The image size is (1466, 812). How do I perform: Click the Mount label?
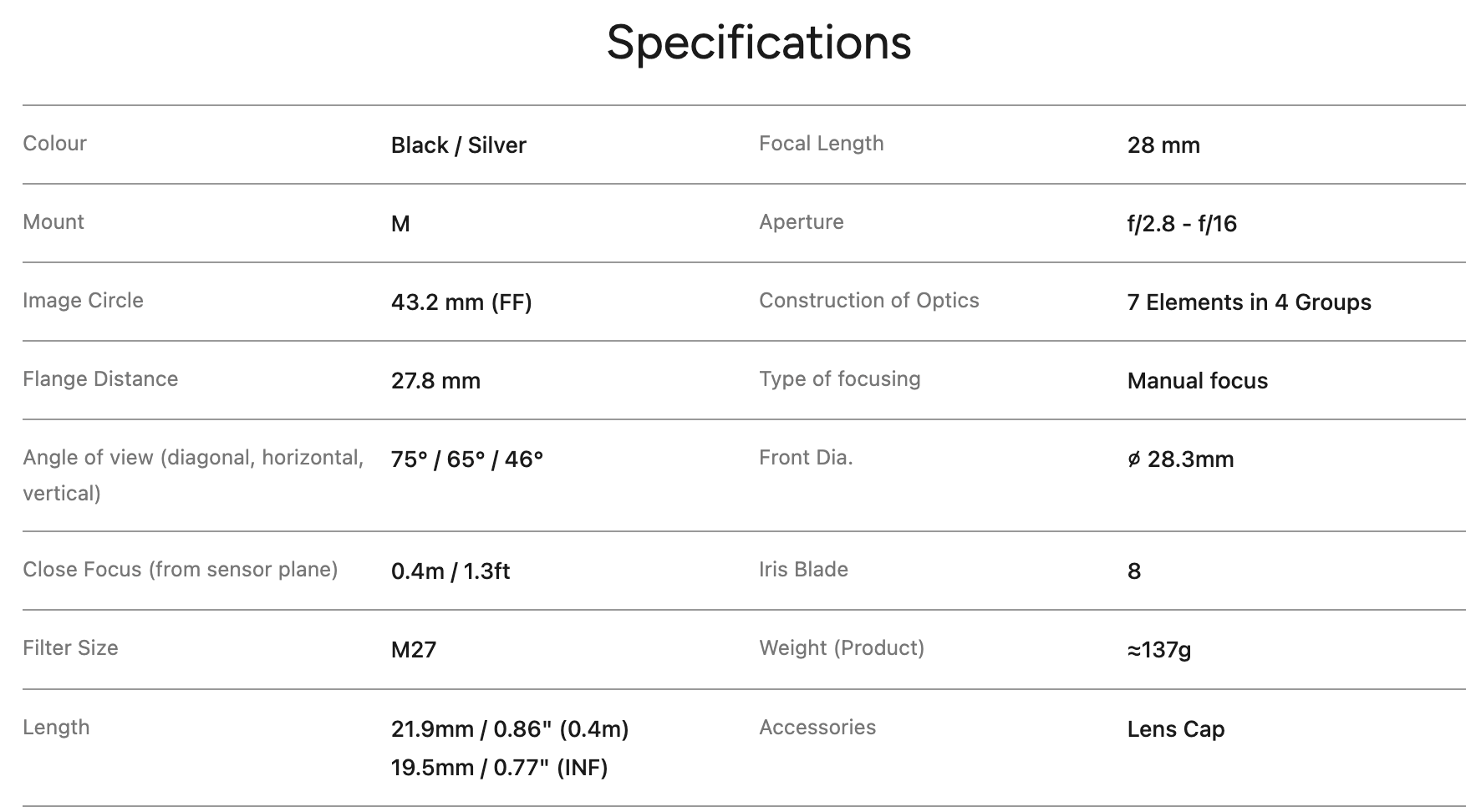click(53, 222)
